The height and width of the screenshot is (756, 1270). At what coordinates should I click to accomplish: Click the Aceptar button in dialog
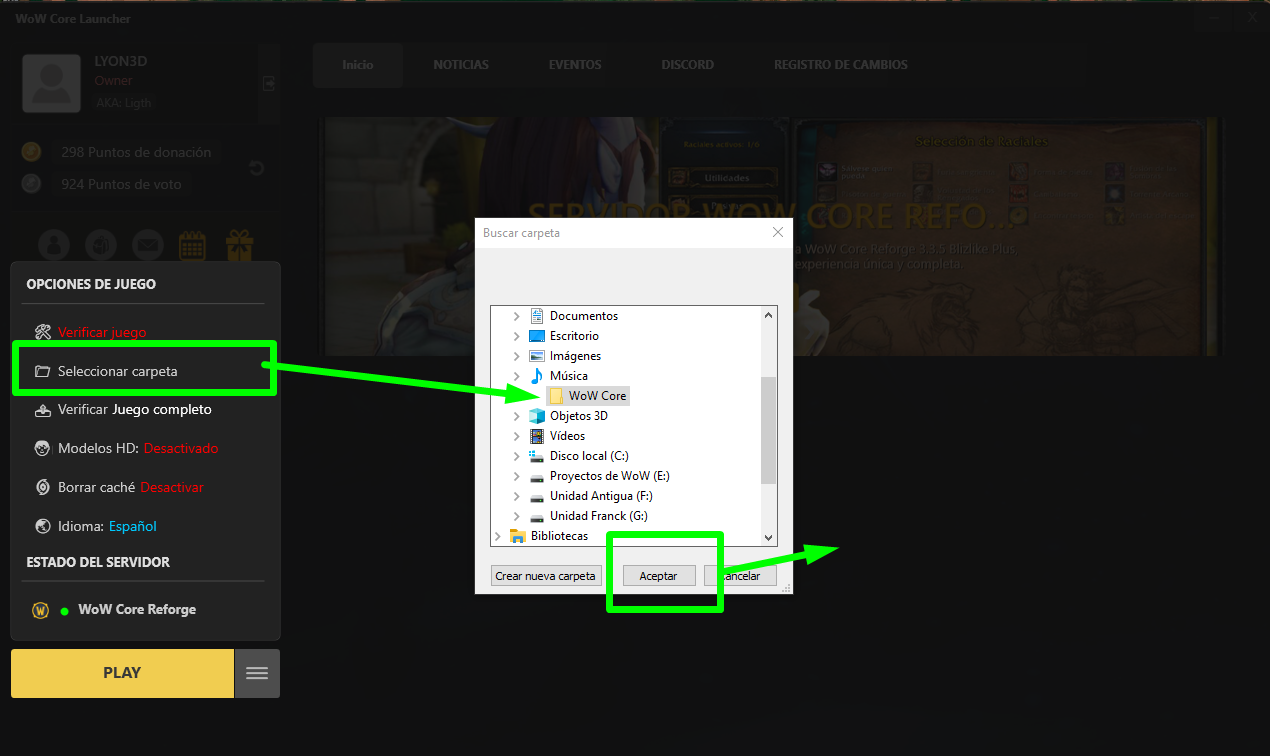[x=659, y=576]
